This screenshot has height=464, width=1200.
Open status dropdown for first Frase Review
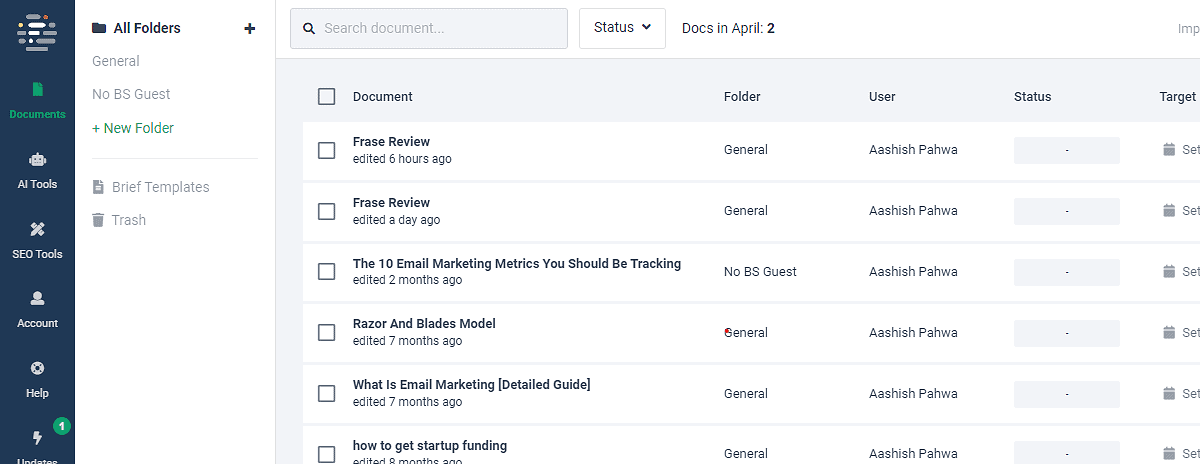click(x=1066, y=150)
